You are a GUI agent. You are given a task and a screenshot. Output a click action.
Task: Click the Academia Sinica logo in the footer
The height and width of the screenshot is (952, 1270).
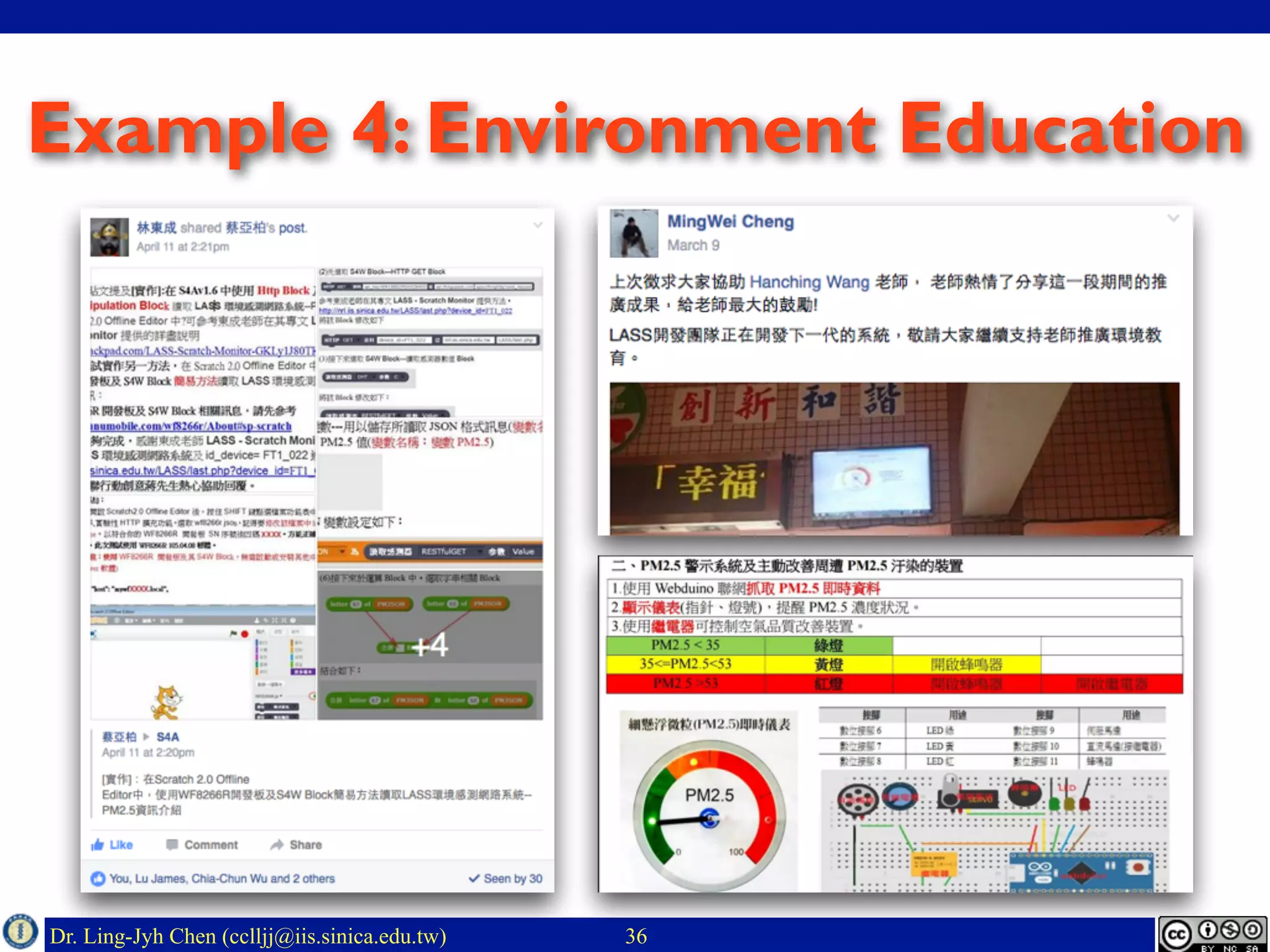point(20,932)
